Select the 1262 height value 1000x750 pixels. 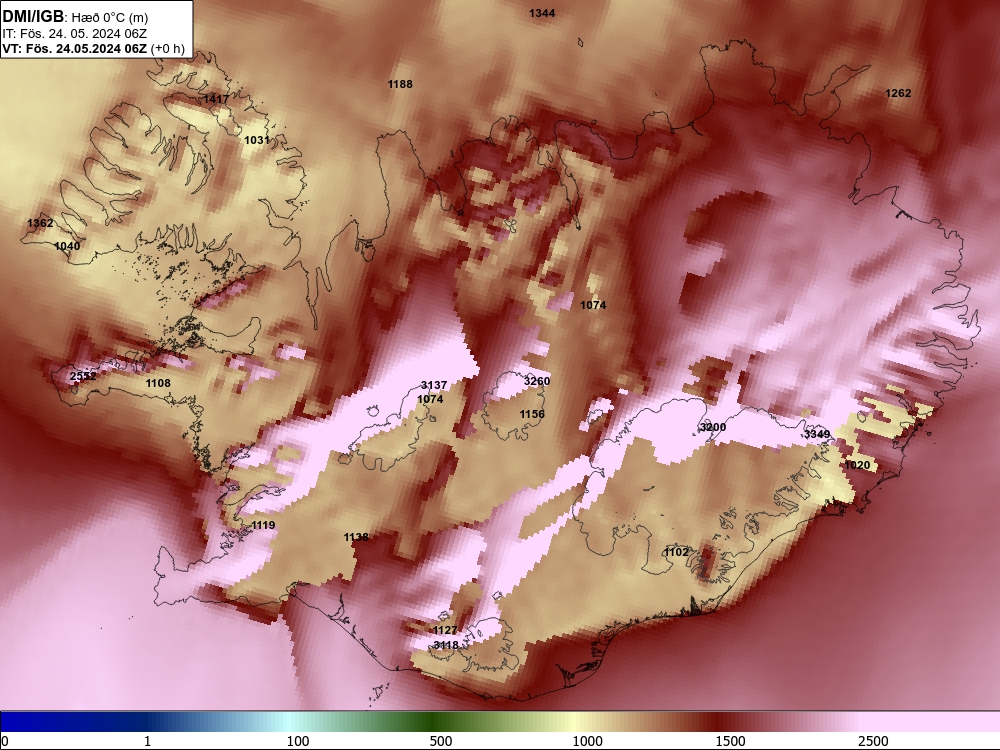(x=898, y=93)
